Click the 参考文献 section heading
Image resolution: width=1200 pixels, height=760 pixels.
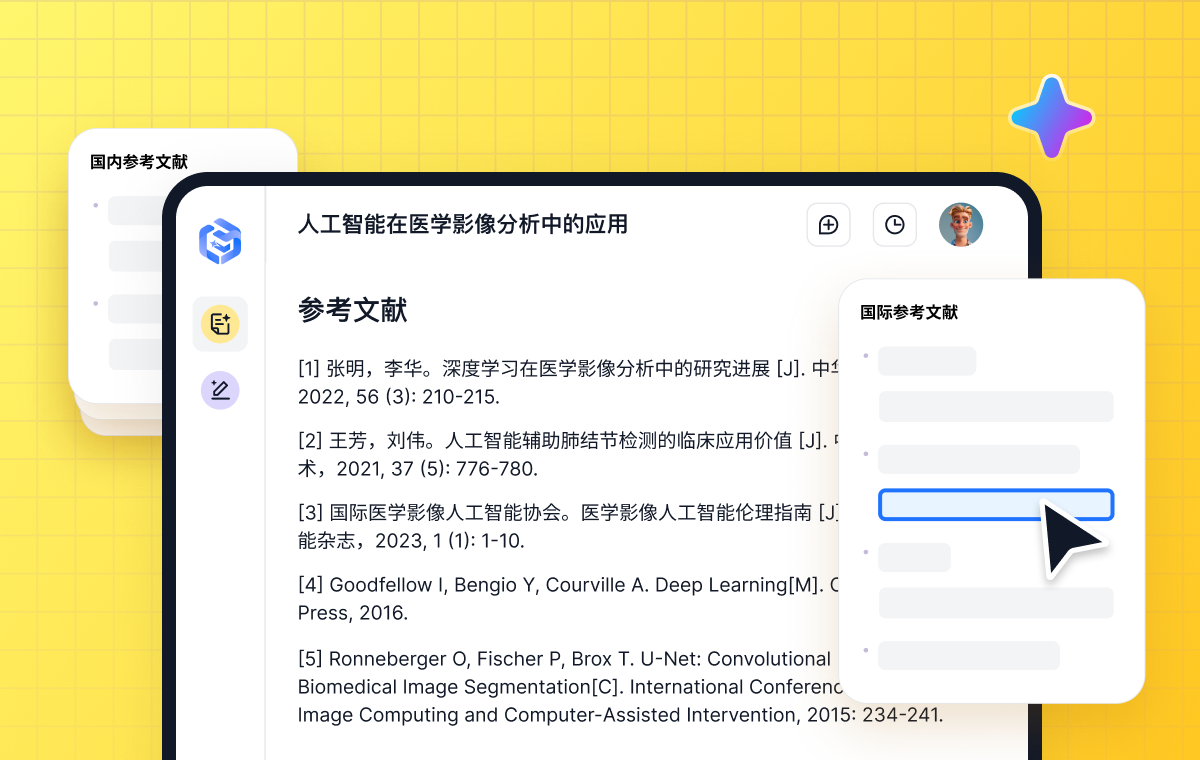pos(352,310)
